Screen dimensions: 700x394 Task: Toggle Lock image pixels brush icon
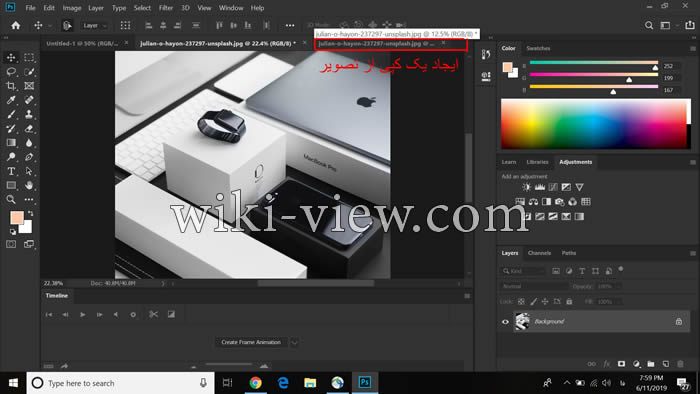533,302
